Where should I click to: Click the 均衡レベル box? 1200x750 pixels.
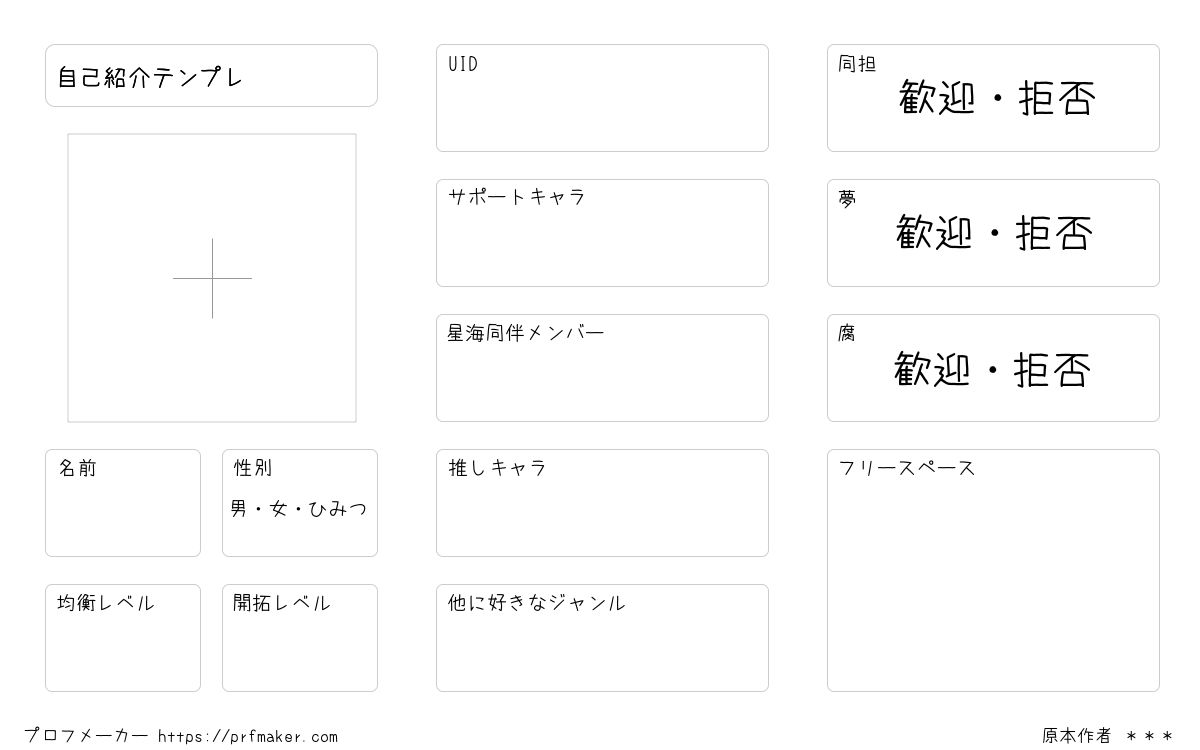[123, 638]
